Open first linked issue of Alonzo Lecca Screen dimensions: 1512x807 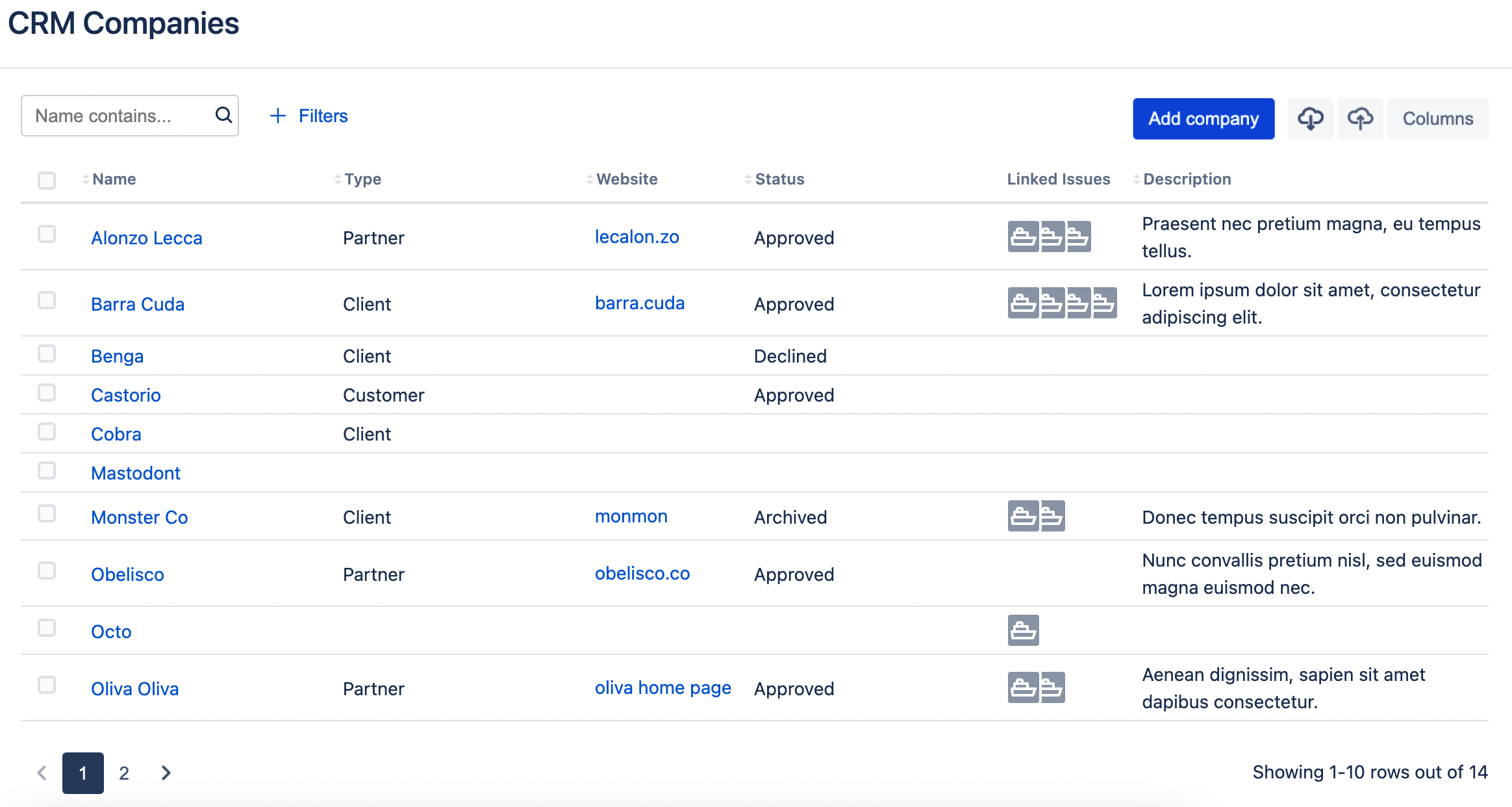(1023, 237)
